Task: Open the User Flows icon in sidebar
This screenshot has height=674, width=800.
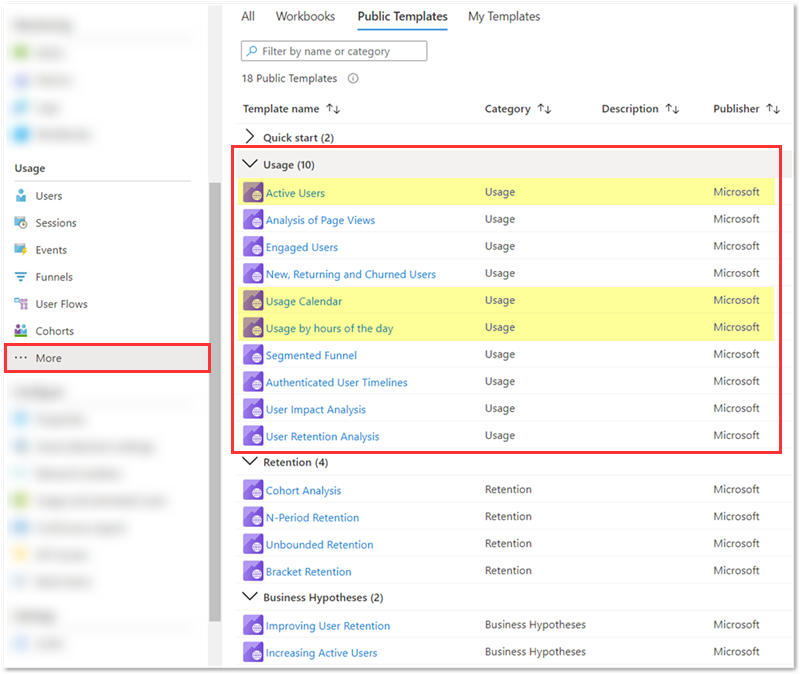Action: point(21,304)
